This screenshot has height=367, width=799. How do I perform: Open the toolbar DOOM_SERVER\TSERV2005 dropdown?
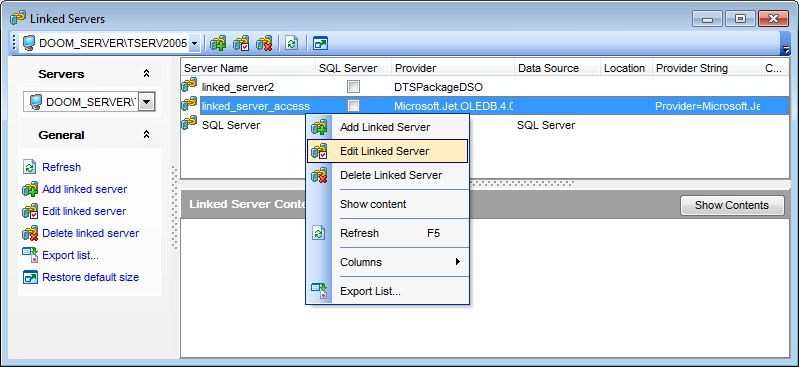click(194, 44)
